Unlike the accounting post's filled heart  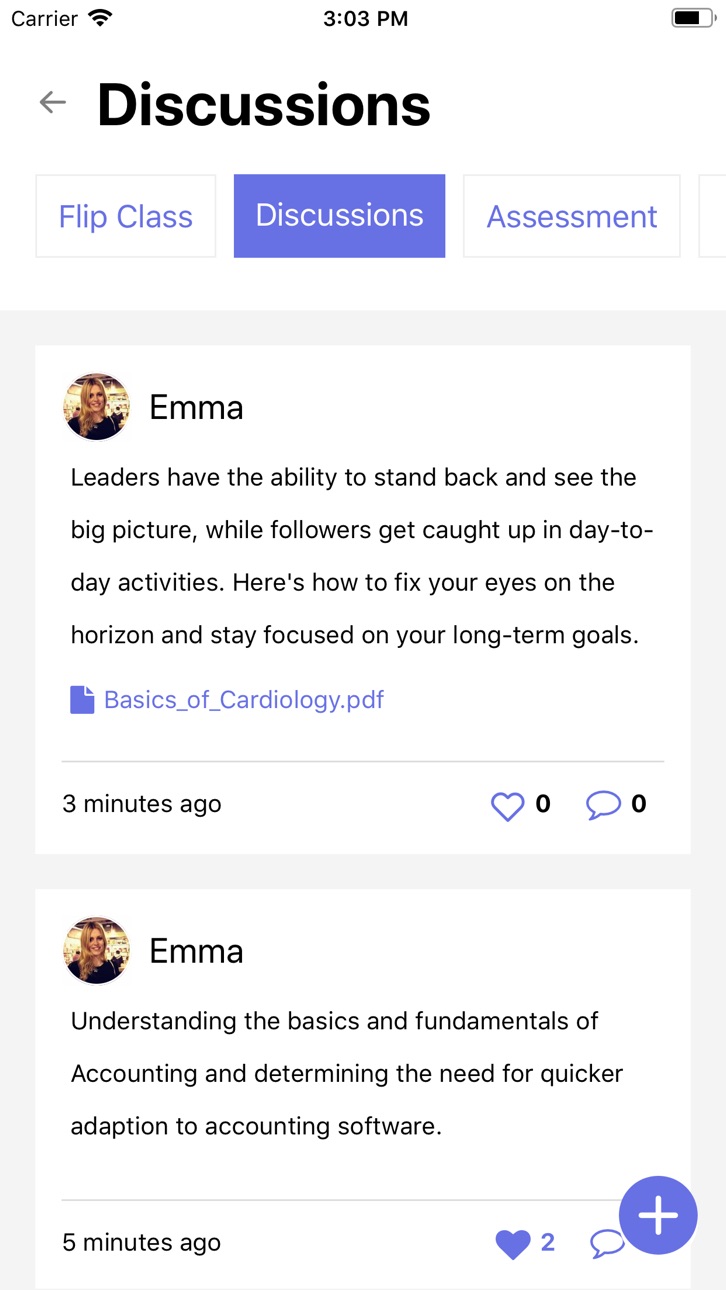pyautogui.click(x=513, y=1244)
